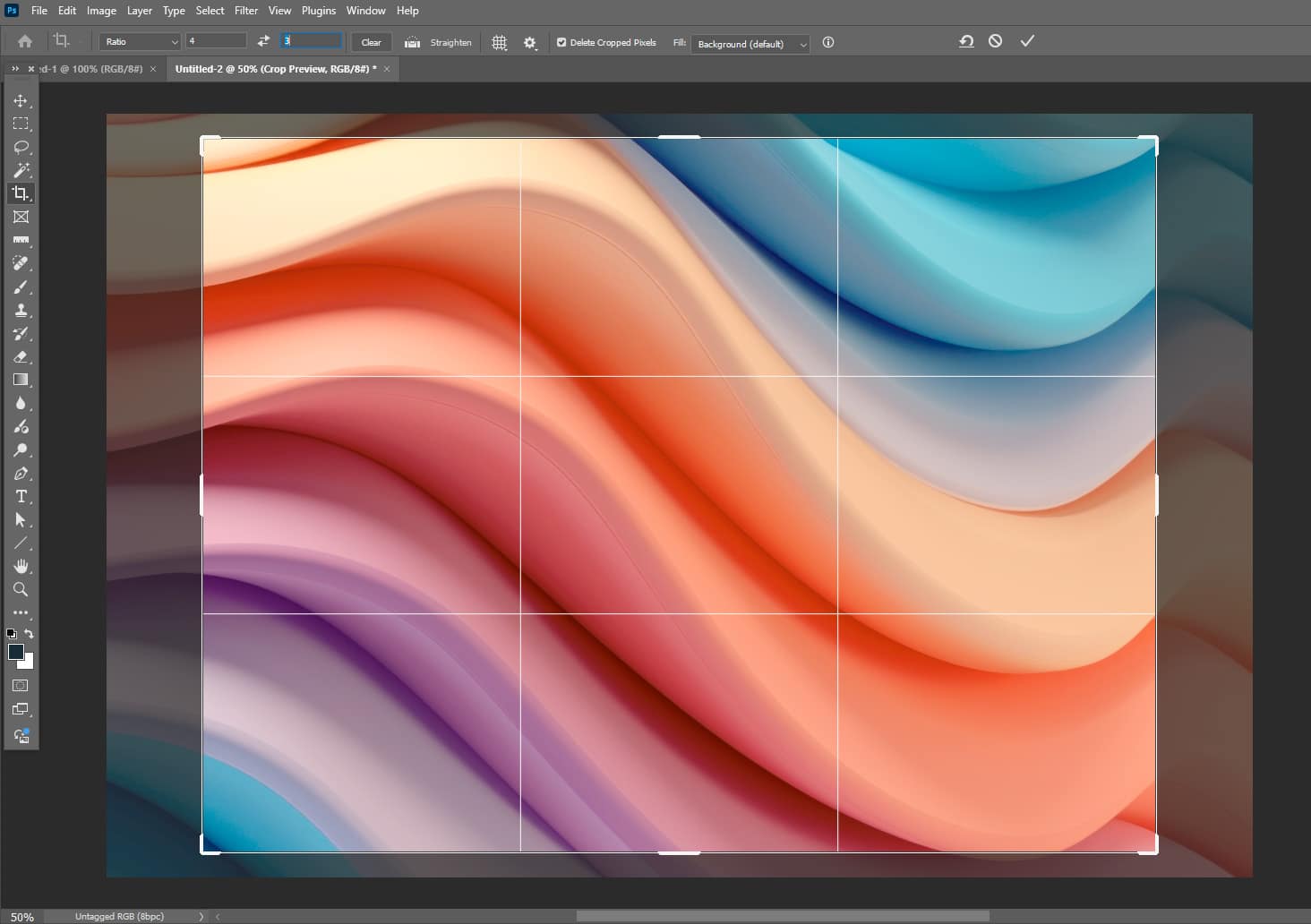Open the Filter menu
The width and height of the screenshot is (1311, 924).
(246, 11)
